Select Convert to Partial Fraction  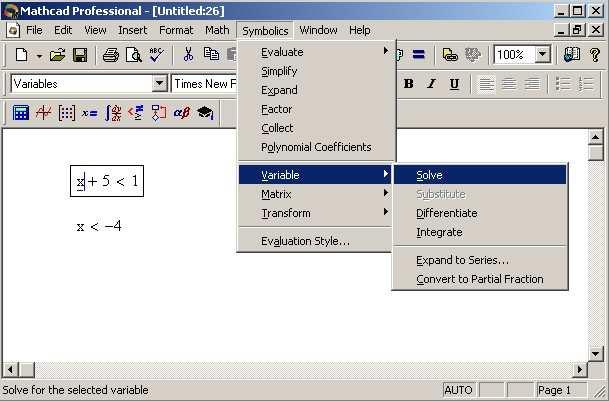tap(480, 279)
